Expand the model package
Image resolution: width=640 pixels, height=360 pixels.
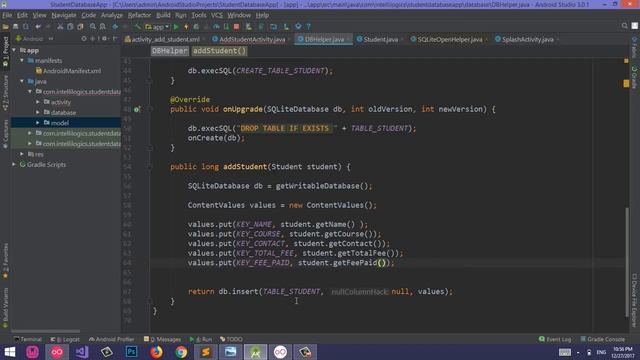[x=38, y=123]
